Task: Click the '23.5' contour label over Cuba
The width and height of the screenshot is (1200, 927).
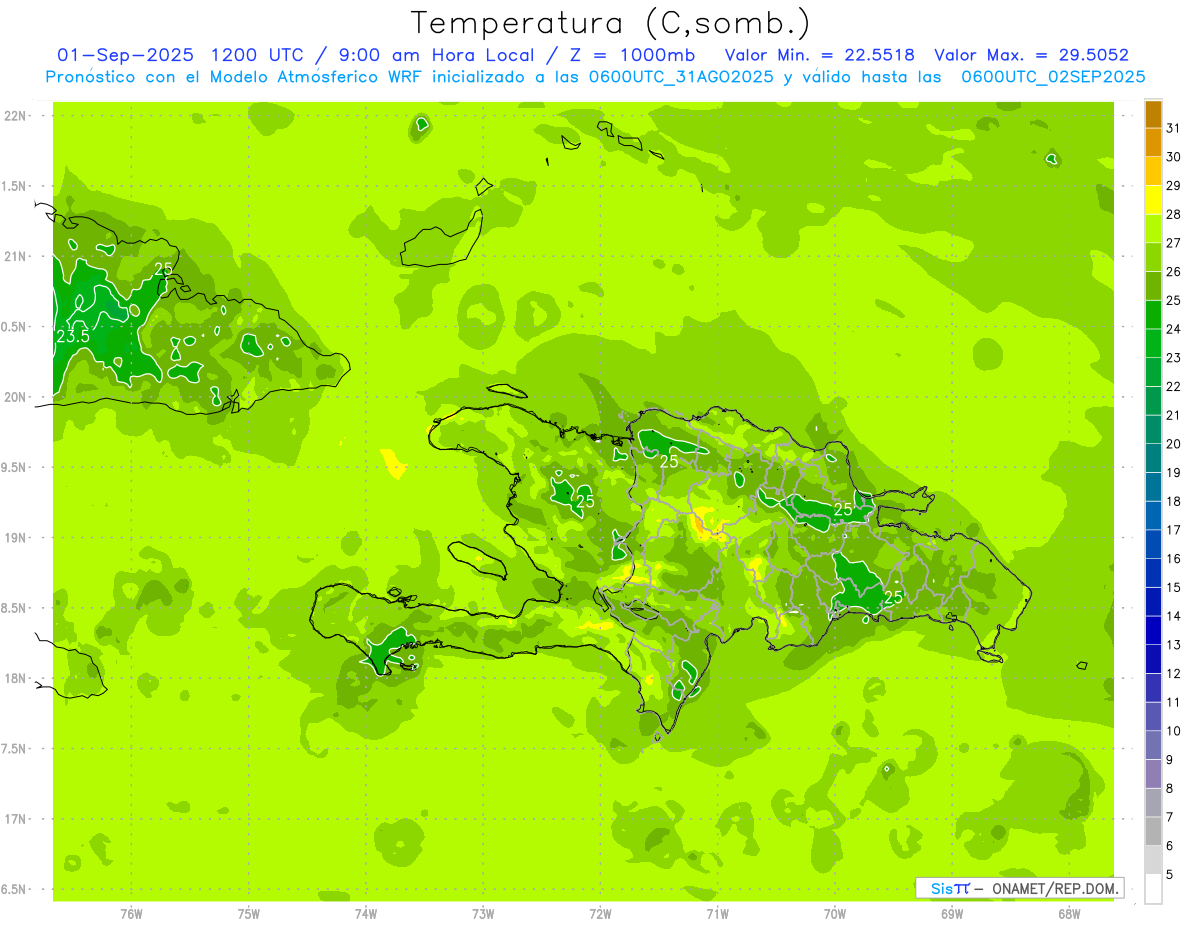Action: (x=73, y=336)
